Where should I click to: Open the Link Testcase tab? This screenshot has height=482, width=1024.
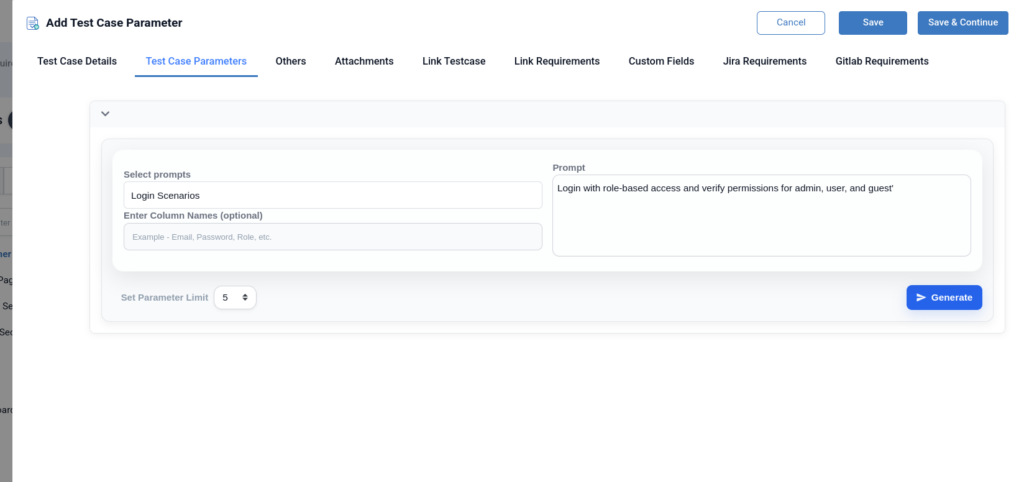point(453,61)
